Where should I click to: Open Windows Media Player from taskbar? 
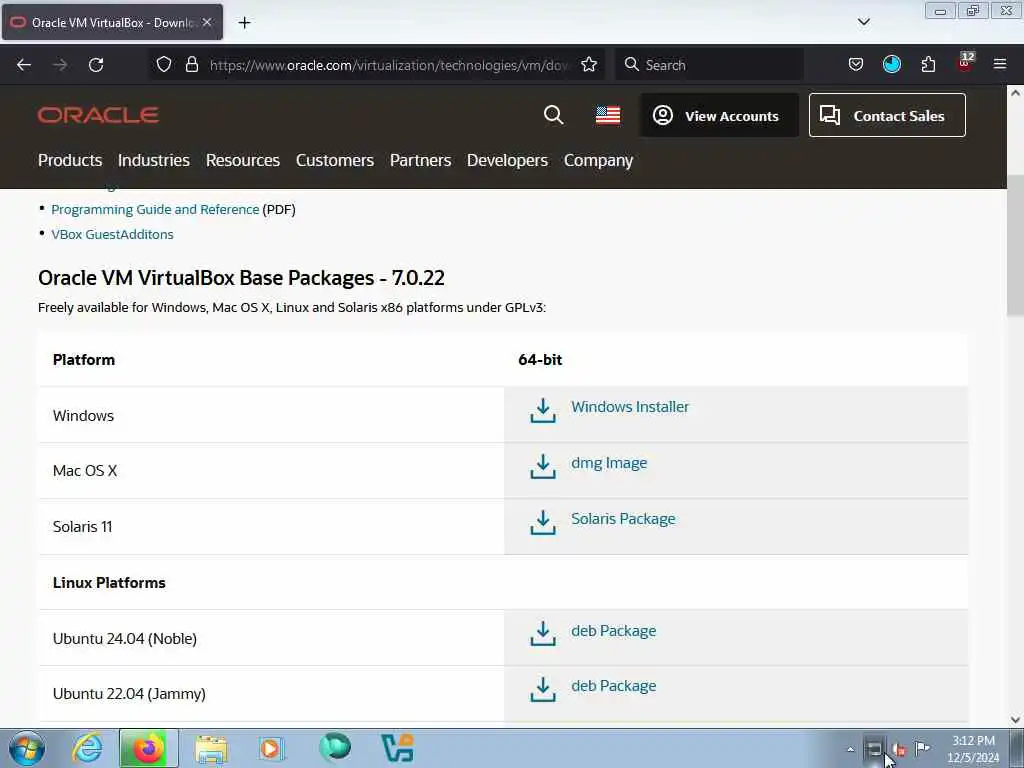tap(270, 748)
